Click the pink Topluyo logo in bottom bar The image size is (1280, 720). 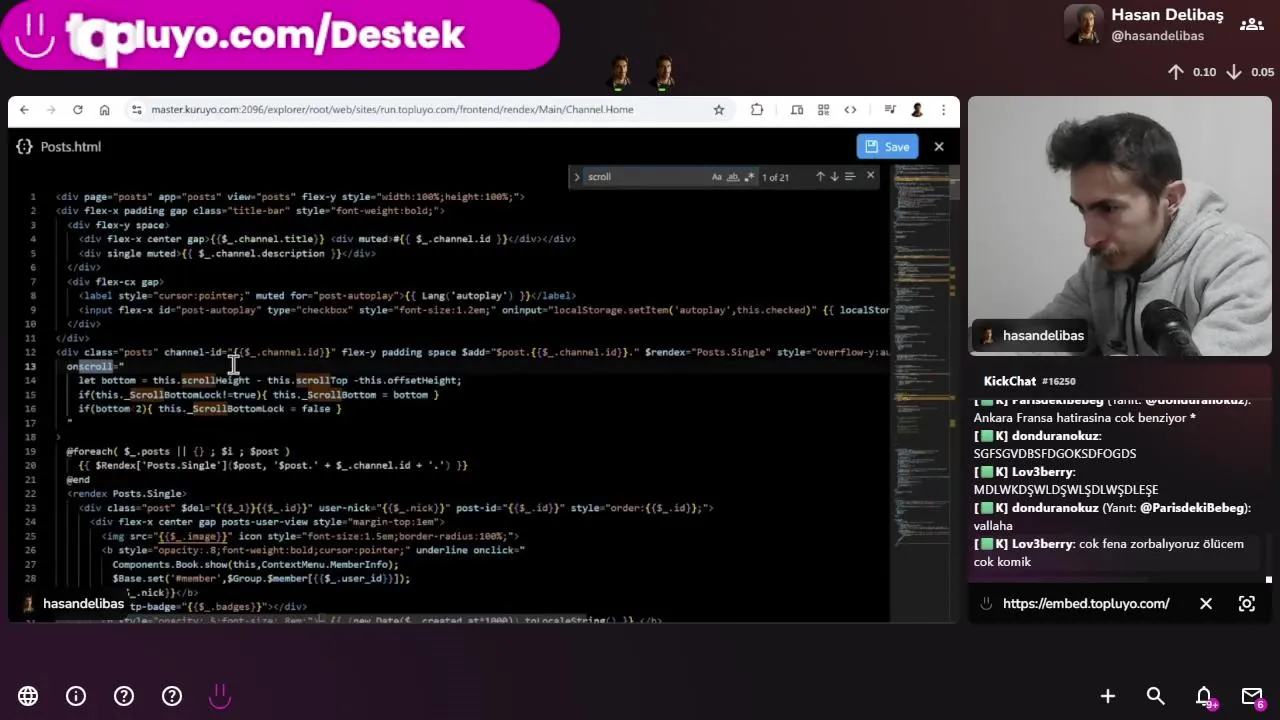pyautogui.click(x=220, y=696)
